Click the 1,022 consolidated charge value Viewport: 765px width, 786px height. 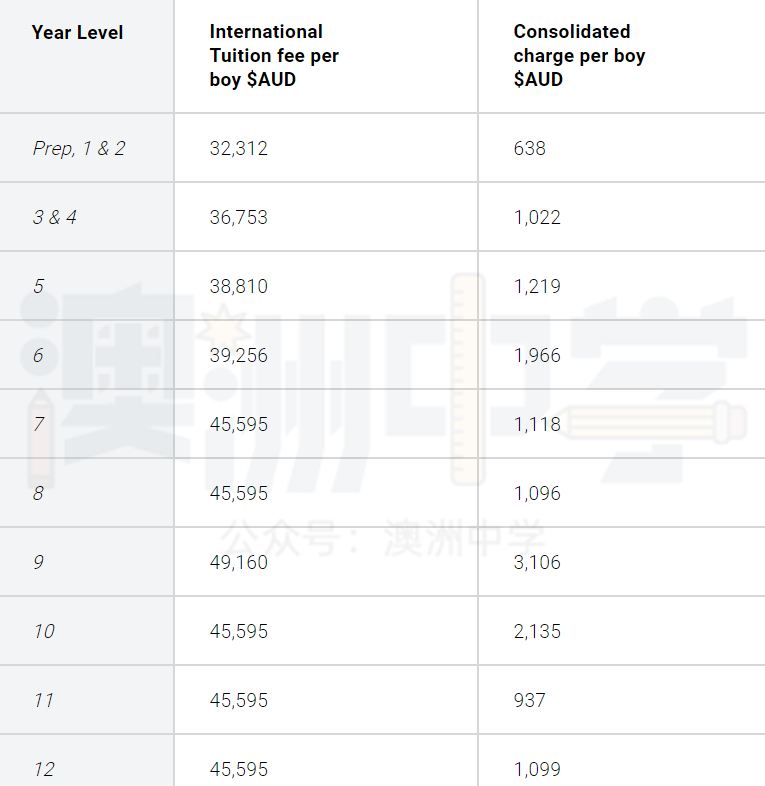537,218
